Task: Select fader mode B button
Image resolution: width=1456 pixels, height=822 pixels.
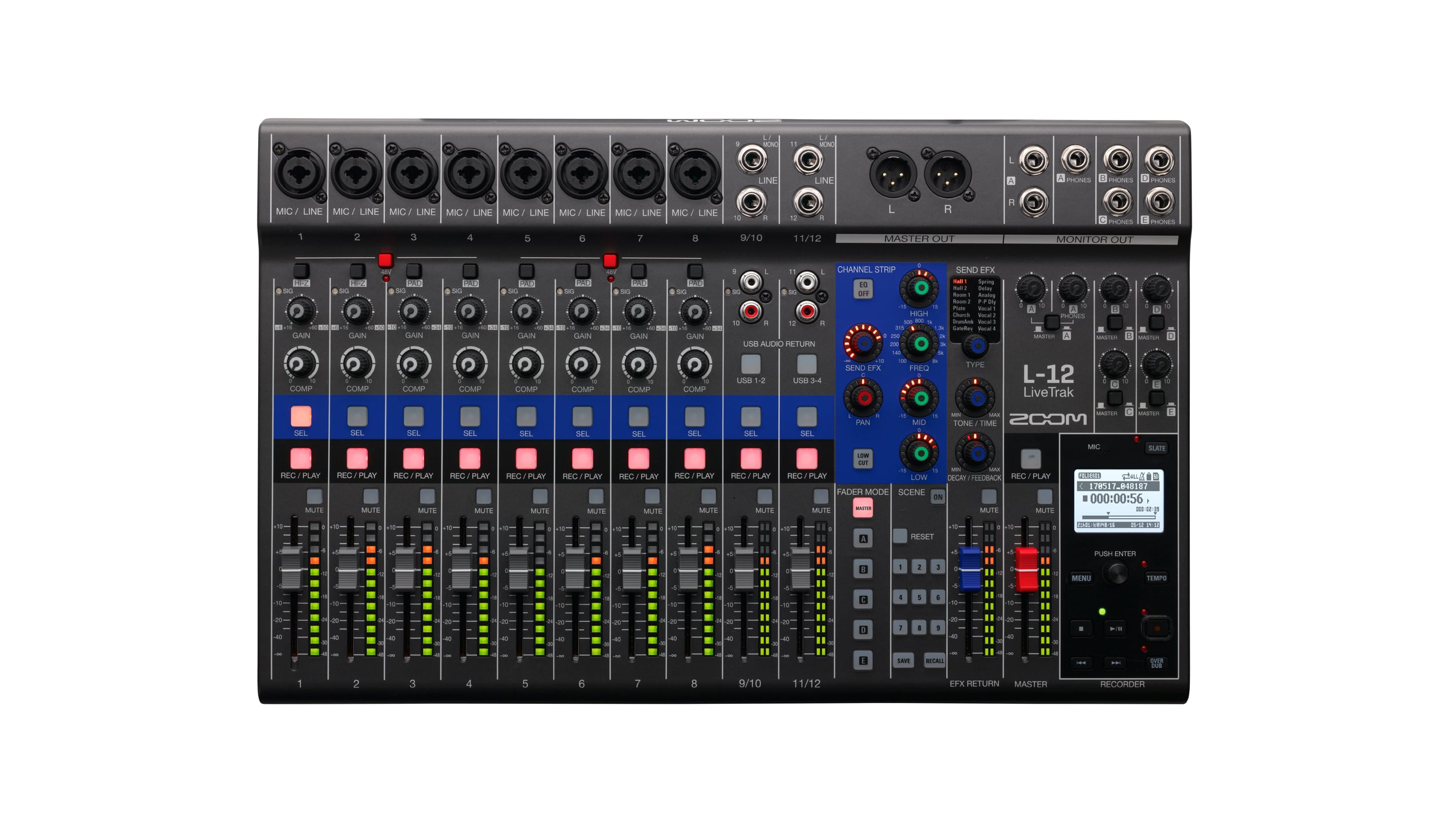Action: 863,569
